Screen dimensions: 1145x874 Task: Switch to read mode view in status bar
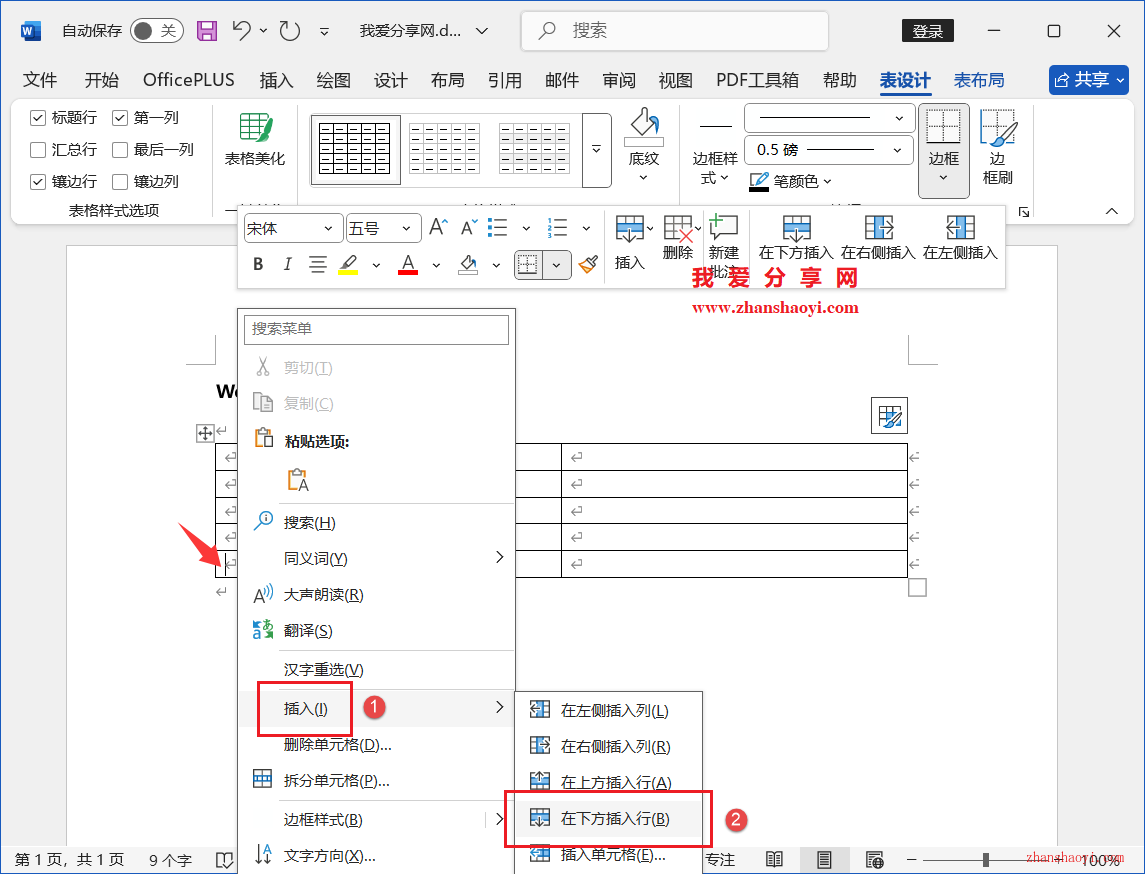tap(775, 859)
